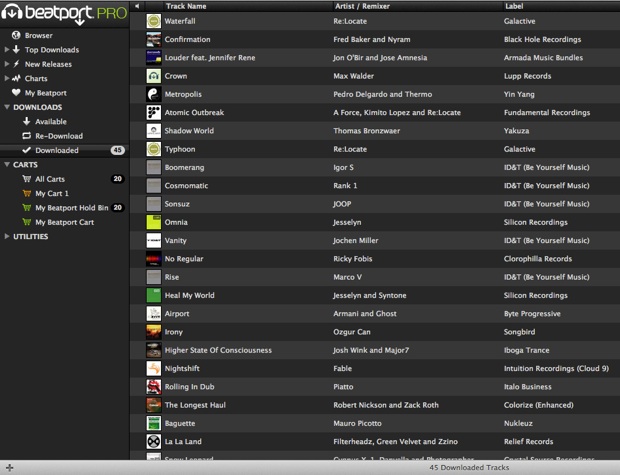Viewport: 620px width, 475px height.
Task: Click the speaker icon in column header
Action: click(x=137, y=6)
